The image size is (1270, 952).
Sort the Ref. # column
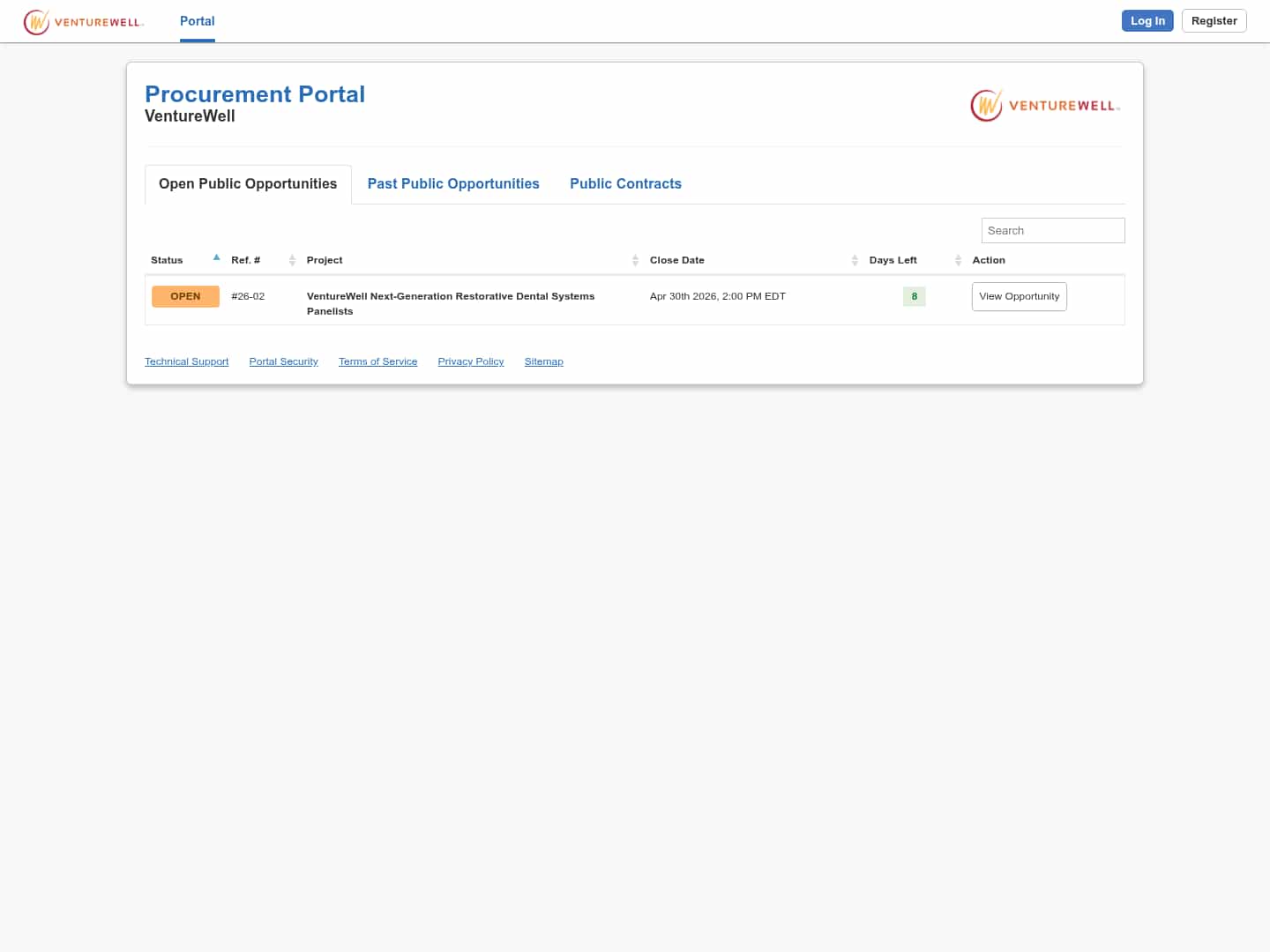[x=292, y=260]
